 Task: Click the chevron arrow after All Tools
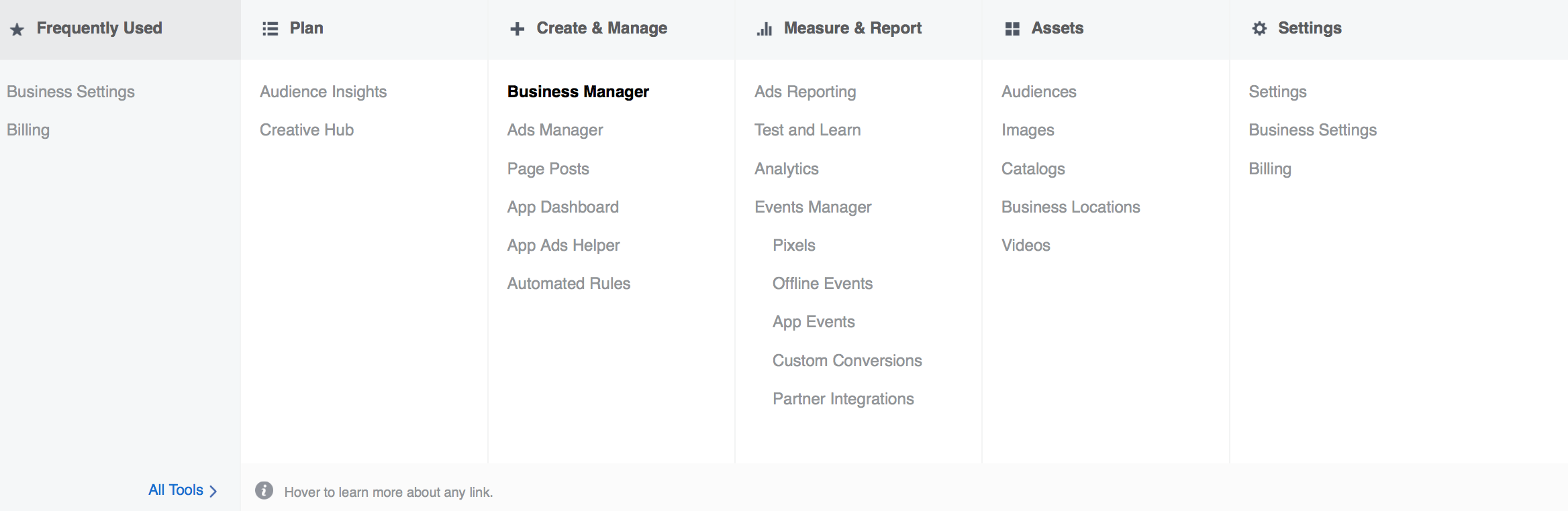pyautogui.click(x=213, y=491)
